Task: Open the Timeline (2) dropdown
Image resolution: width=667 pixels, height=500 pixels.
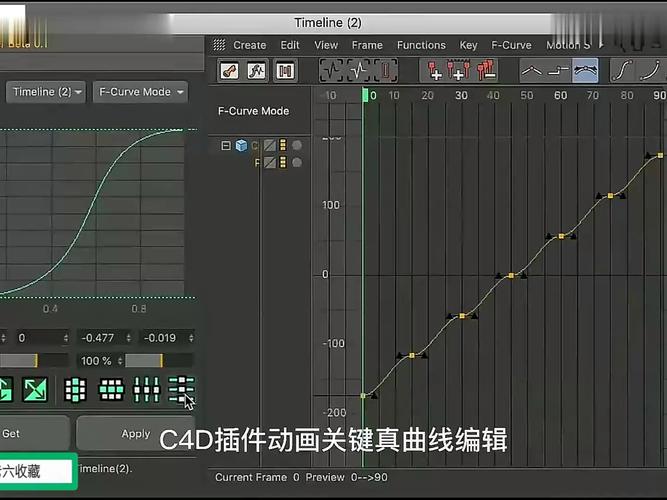Action: point(46,92)
